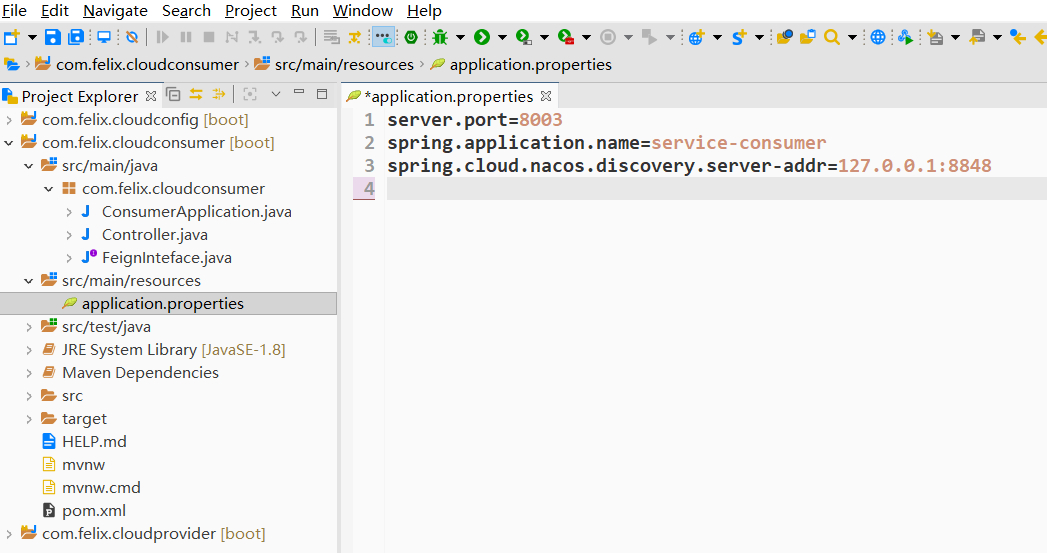Select Controller.java in the tree
The width and height of the screenshot is (1047, 553).
[x=155, y=234]
